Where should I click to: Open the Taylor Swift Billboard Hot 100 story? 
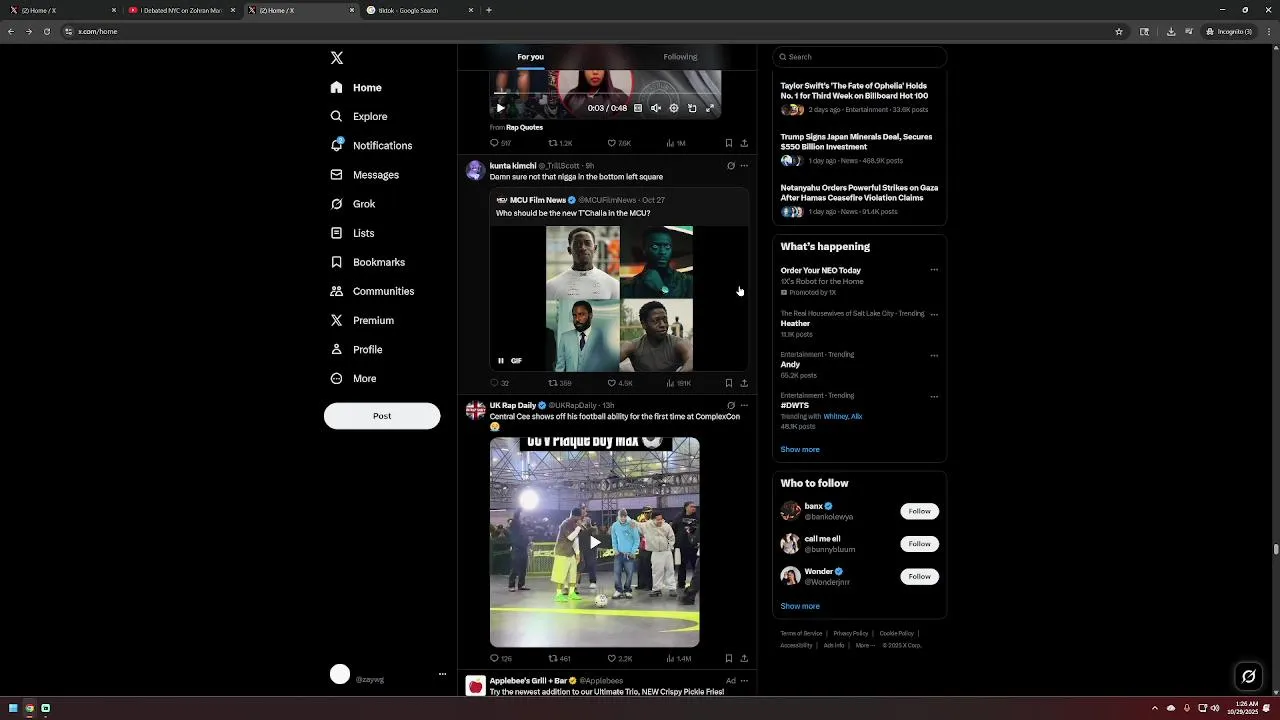pos(859,98)
